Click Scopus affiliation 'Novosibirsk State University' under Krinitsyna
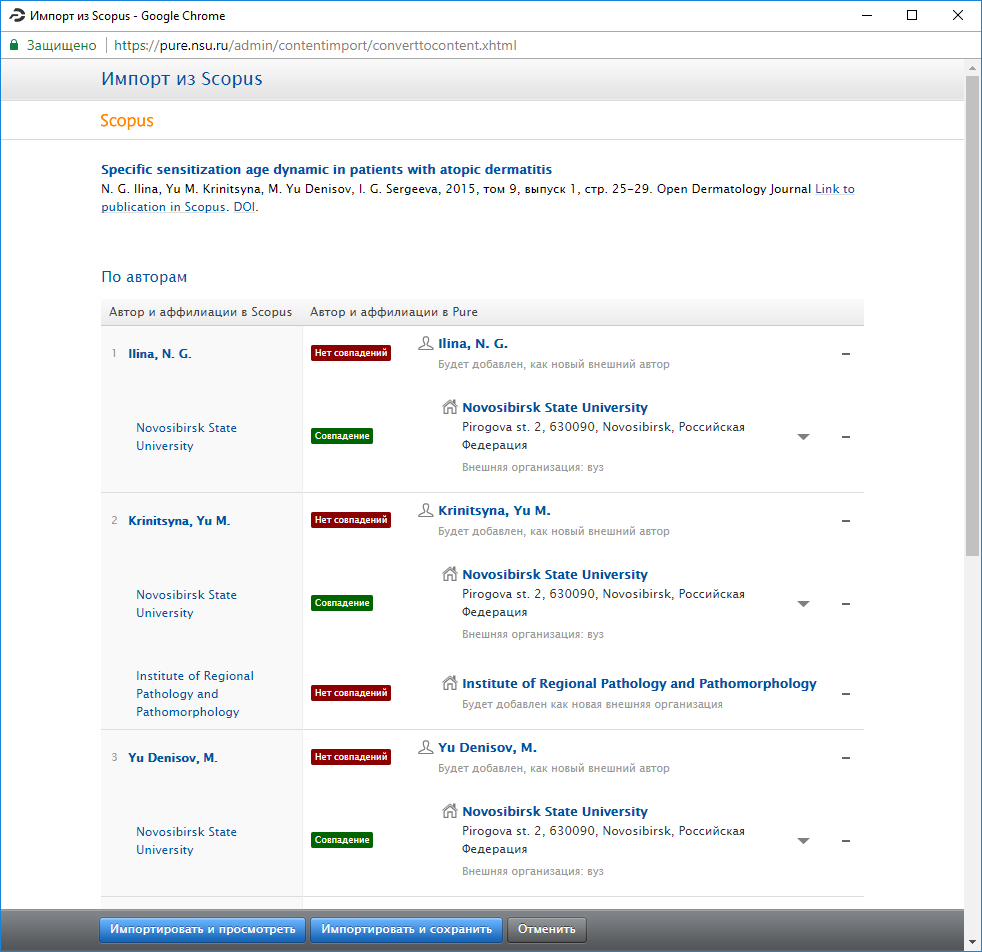 [187, 604]
